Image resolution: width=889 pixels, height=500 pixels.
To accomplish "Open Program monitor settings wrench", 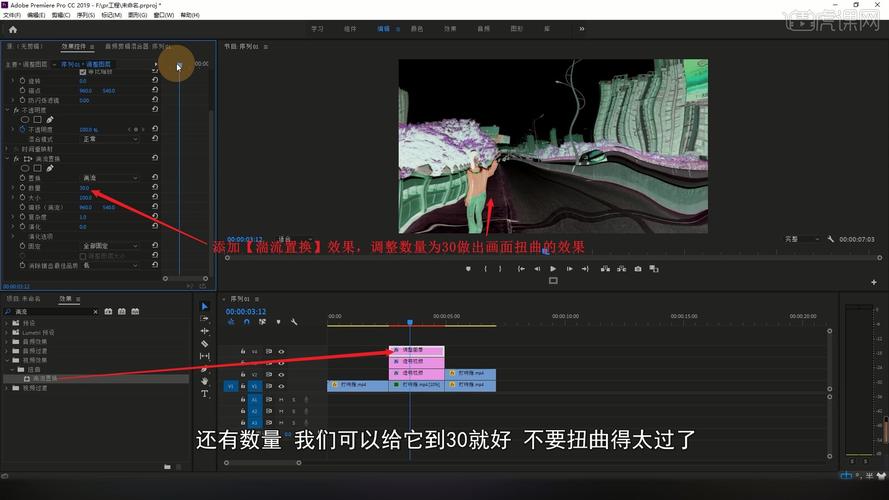I will click(831, 239).
